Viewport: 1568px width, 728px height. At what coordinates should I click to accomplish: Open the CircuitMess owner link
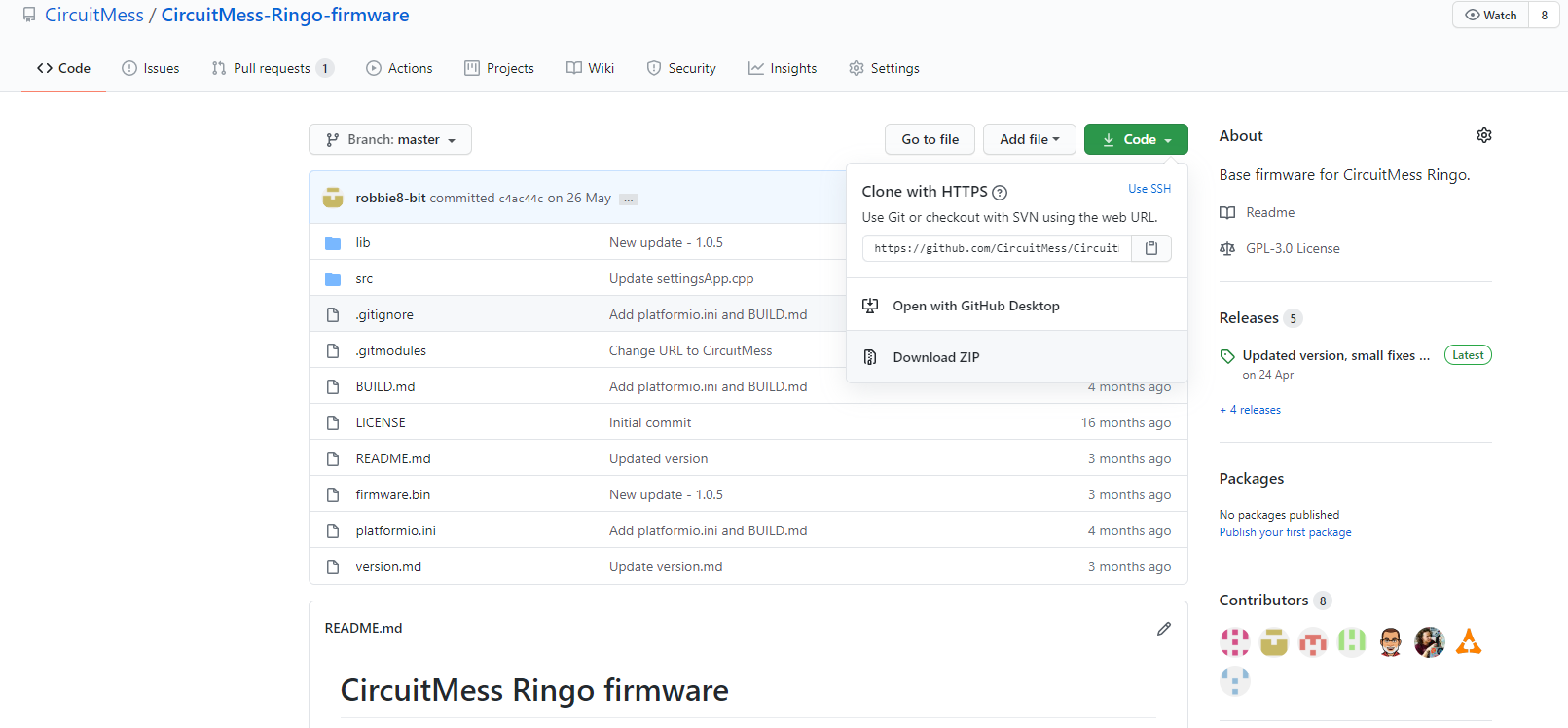(94, 15)
